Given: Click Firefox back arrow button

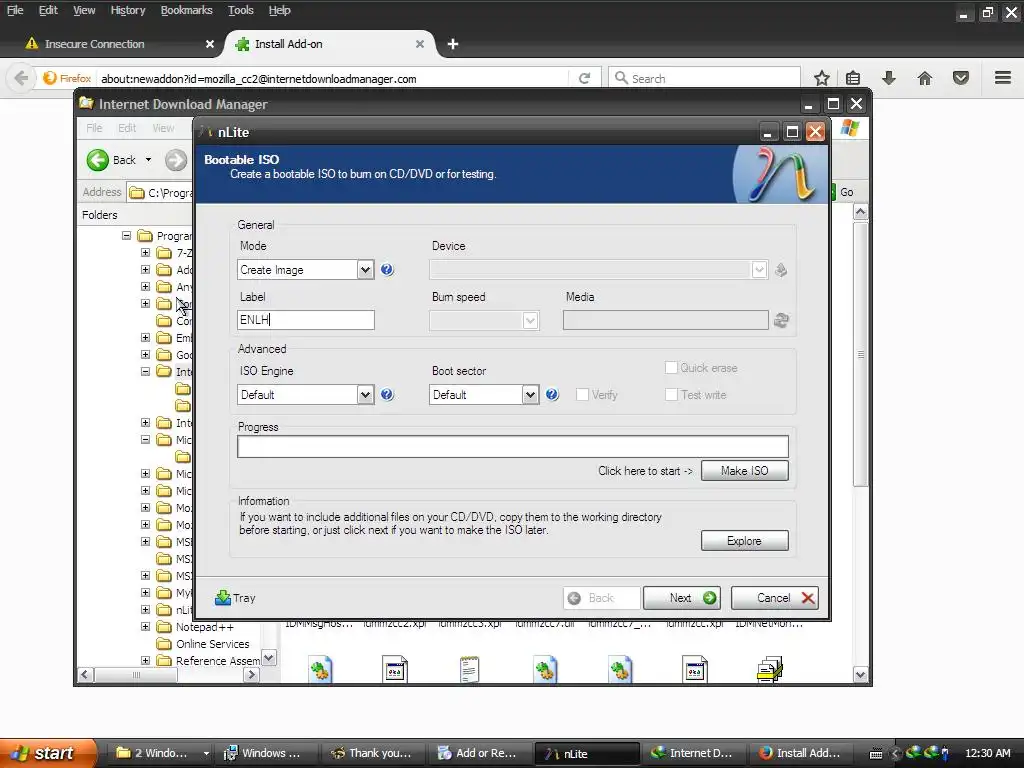Looking at the screenshot, I should click(x=21, y=78).
